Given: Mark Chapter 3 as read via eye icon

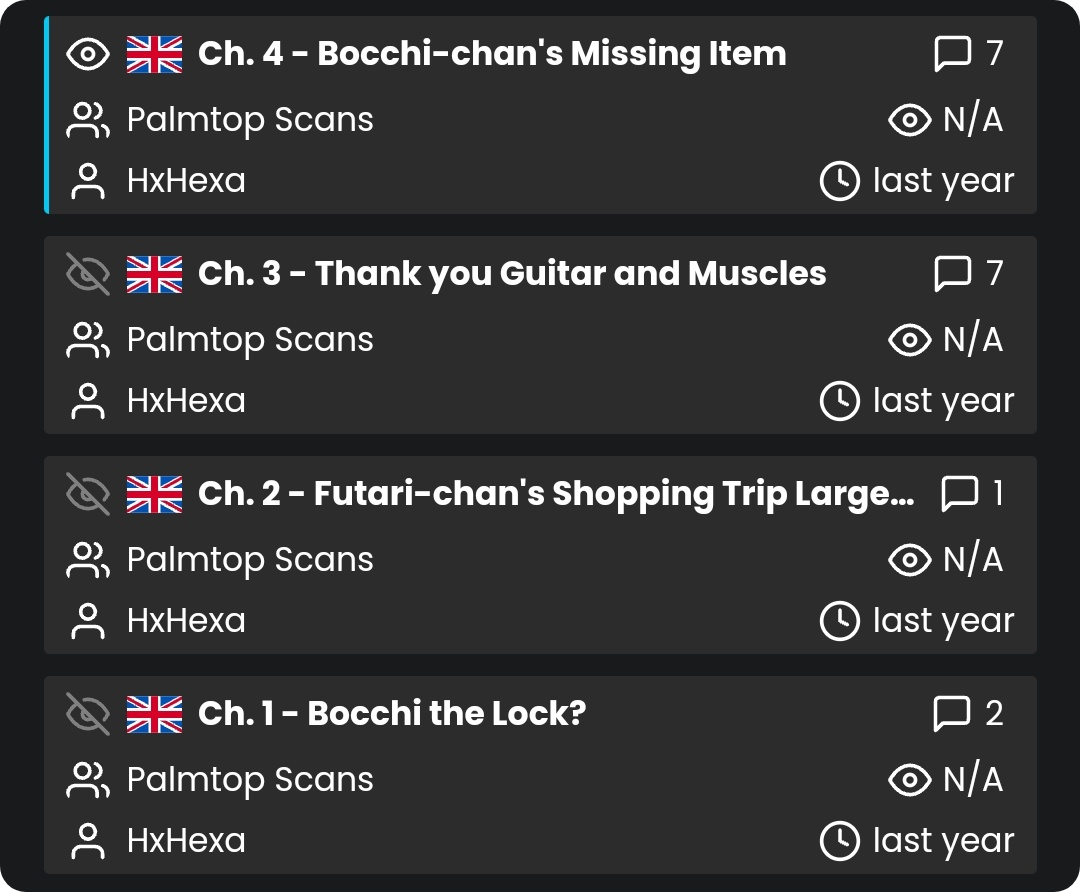Looking at the screenshot, I should click(x=88, y=274).
